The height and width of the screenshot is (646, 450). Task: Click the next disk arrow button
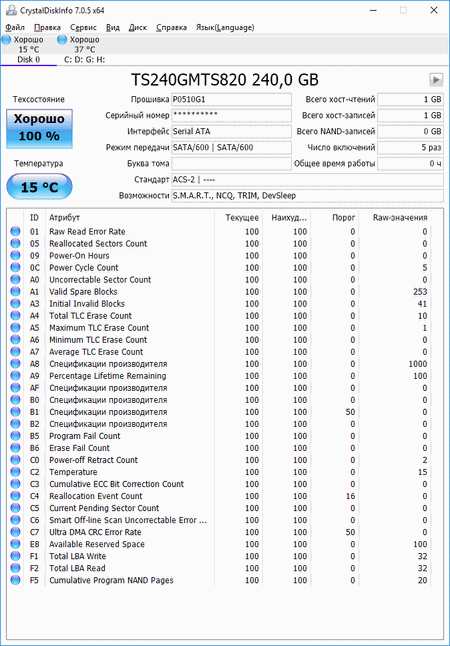tap(436, 80)
